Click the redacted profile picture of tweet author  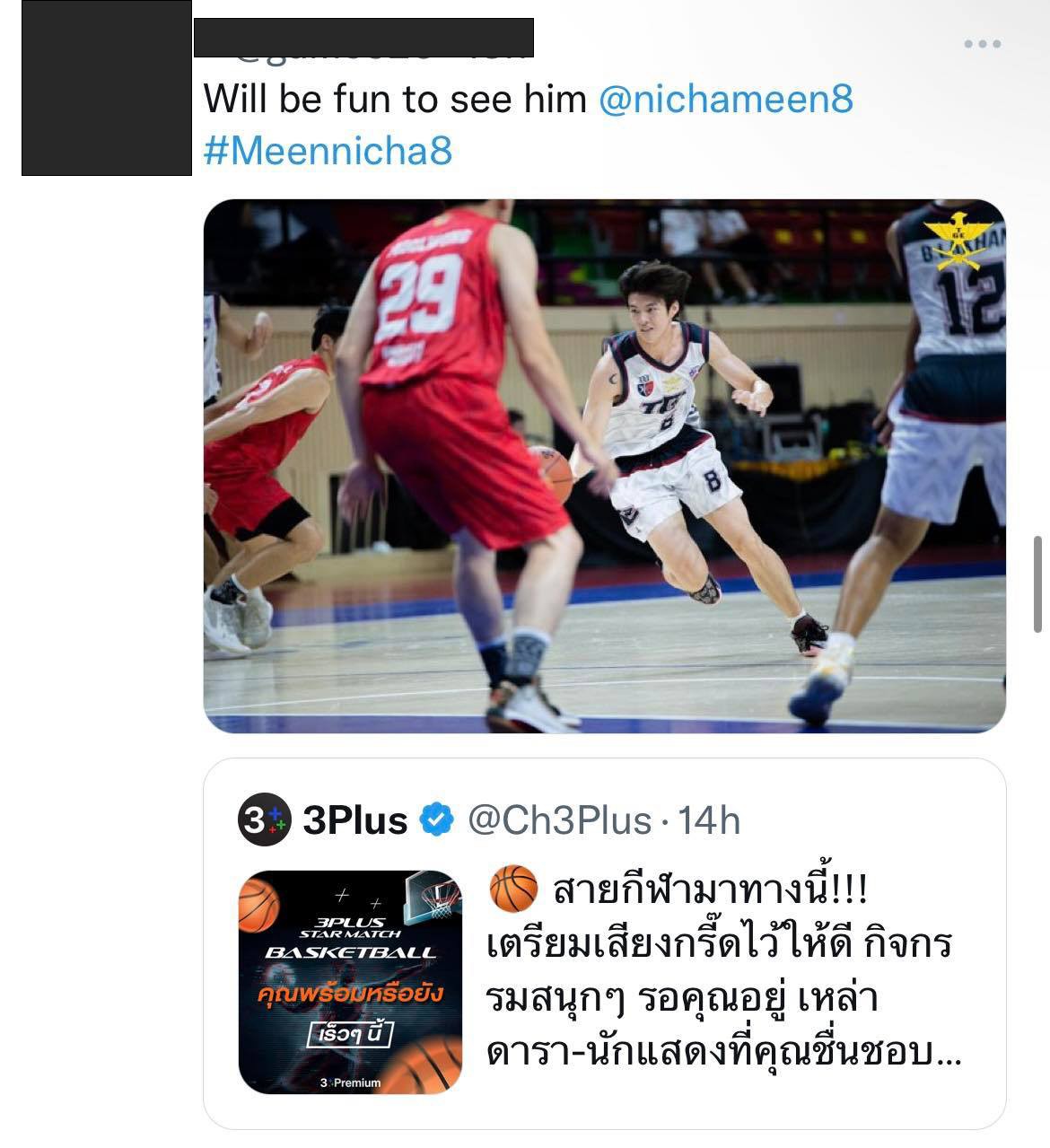(x=106, y=87)
